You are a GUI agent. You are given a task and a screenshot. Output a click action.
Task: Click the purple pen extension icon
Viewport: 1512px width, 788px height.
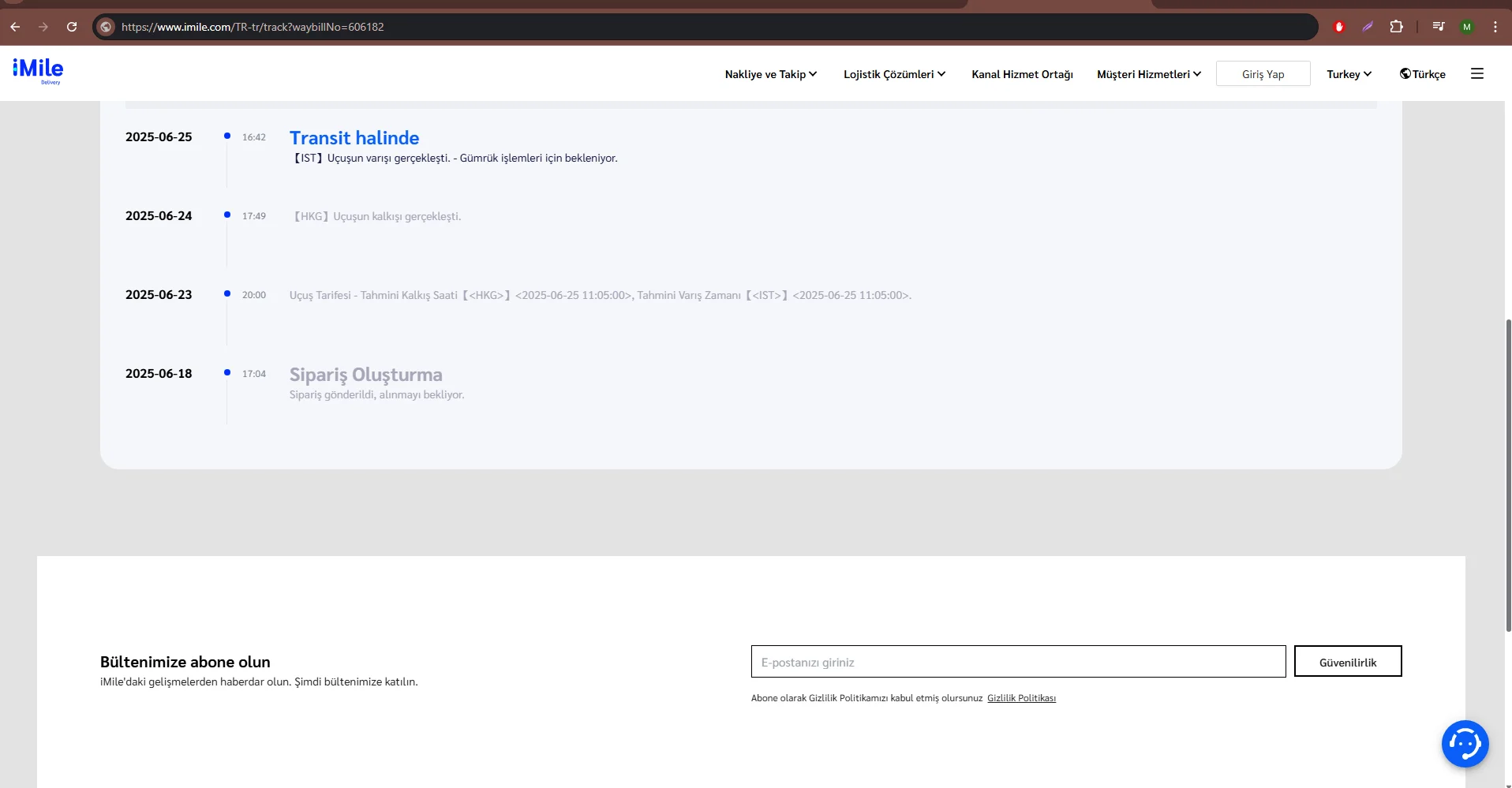1368,27
